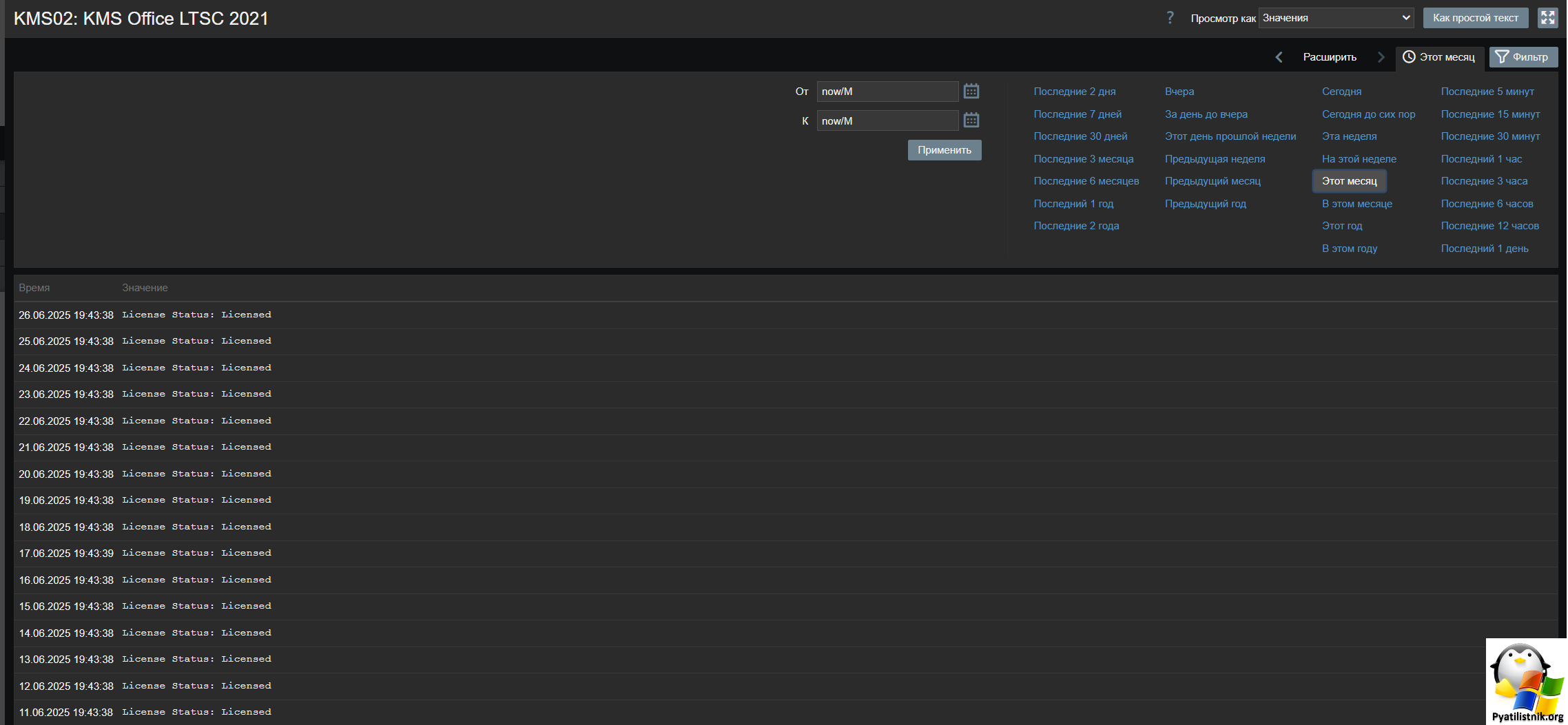Pick the 'Эта неделя' range
1568x725 pixels.
pos(1349,136)
